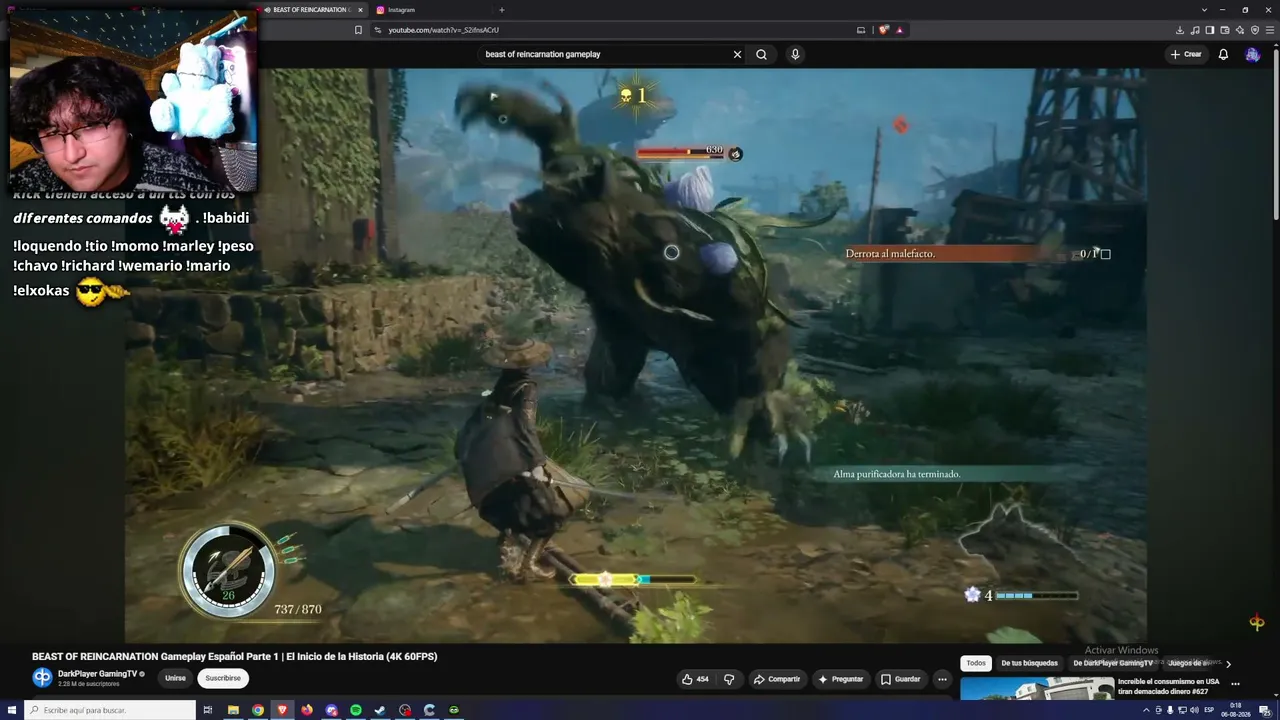Image resolution: width=1280 pixels, height=720 pixels.
Task: Select the De DarkPlayer GamingTV filter chip
Action: pos(1113,663)
